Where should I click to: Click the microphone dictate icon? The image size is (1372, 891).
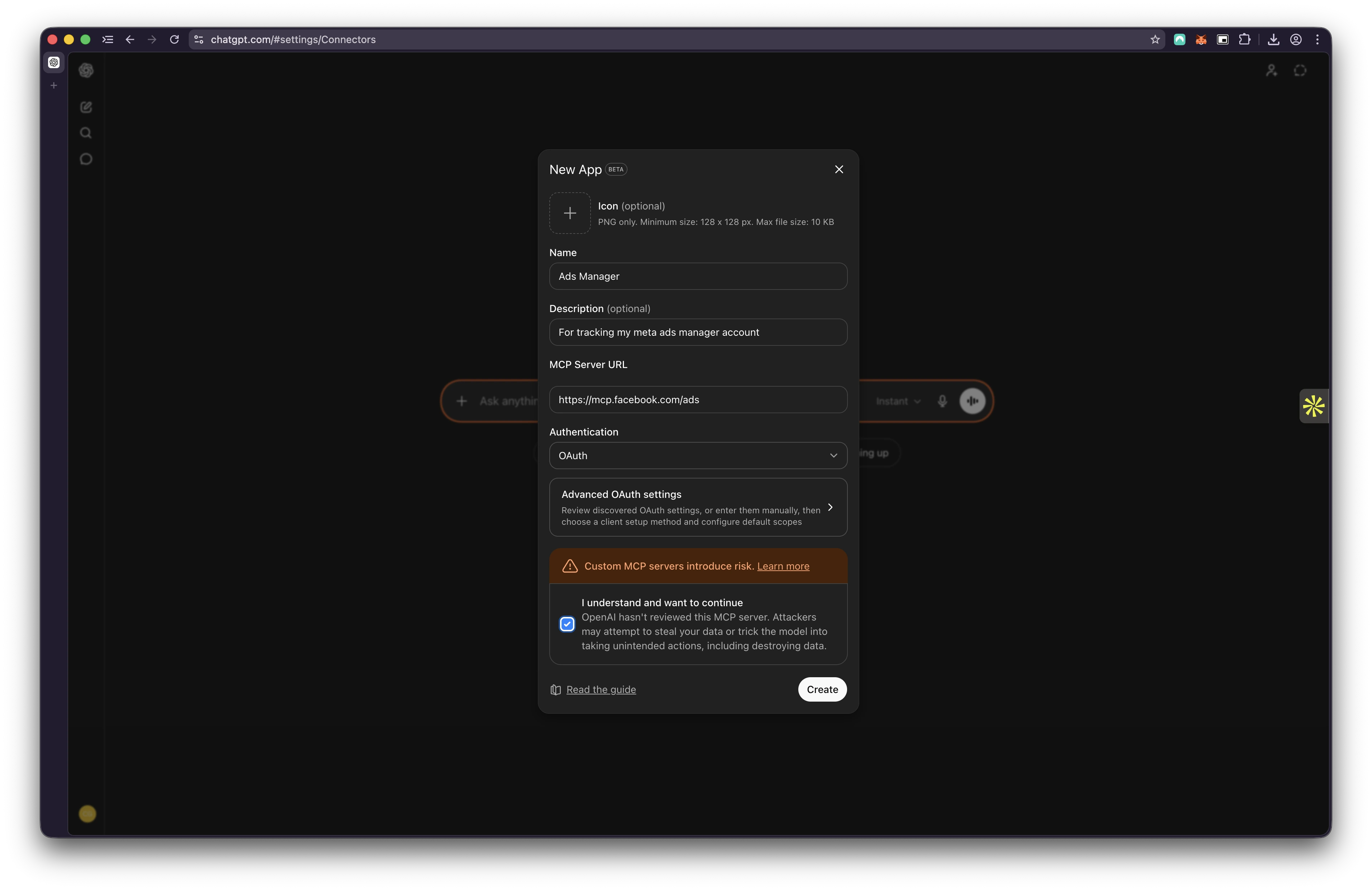click(x=942, y=401)
